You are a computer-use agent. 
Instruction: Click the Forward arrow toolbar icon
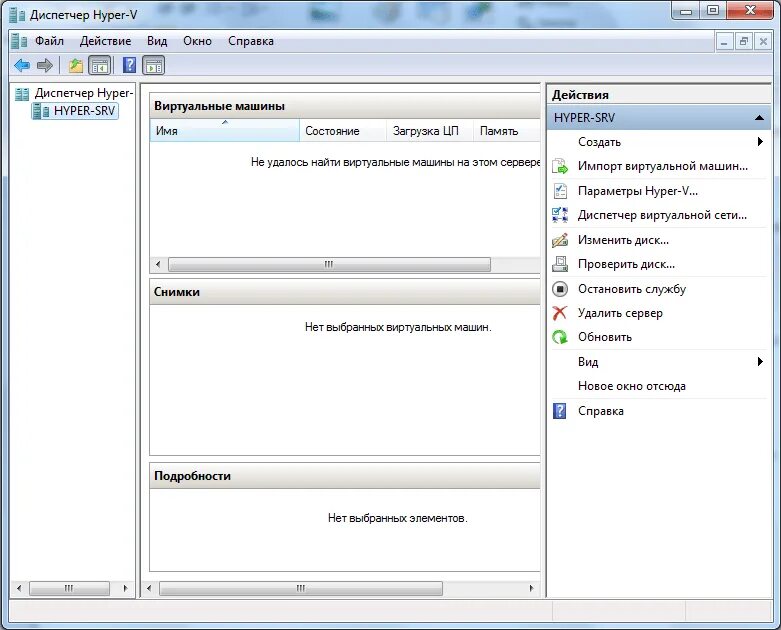pos(45,65)
